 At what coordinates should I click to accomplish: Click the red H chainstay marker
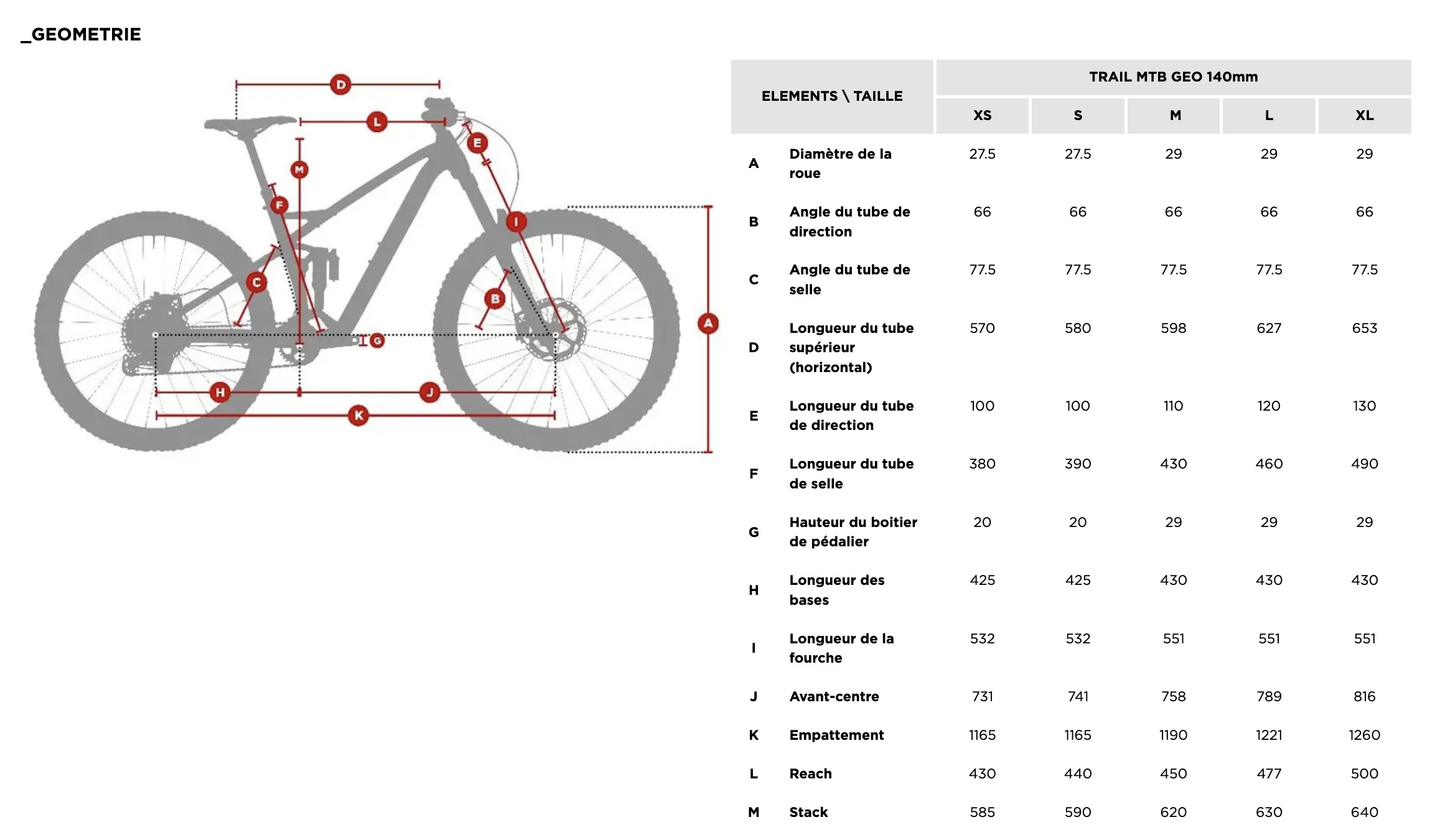tap(220, 393)
